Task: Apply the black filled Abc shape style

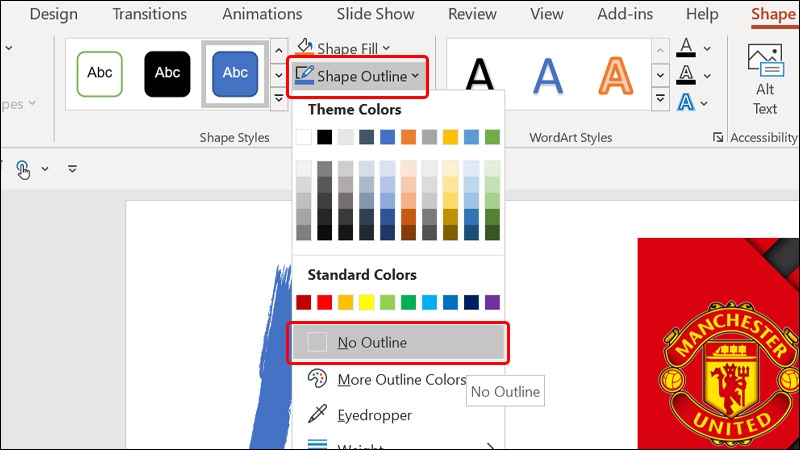Action: pyautogui.click(x=167, y=73)
